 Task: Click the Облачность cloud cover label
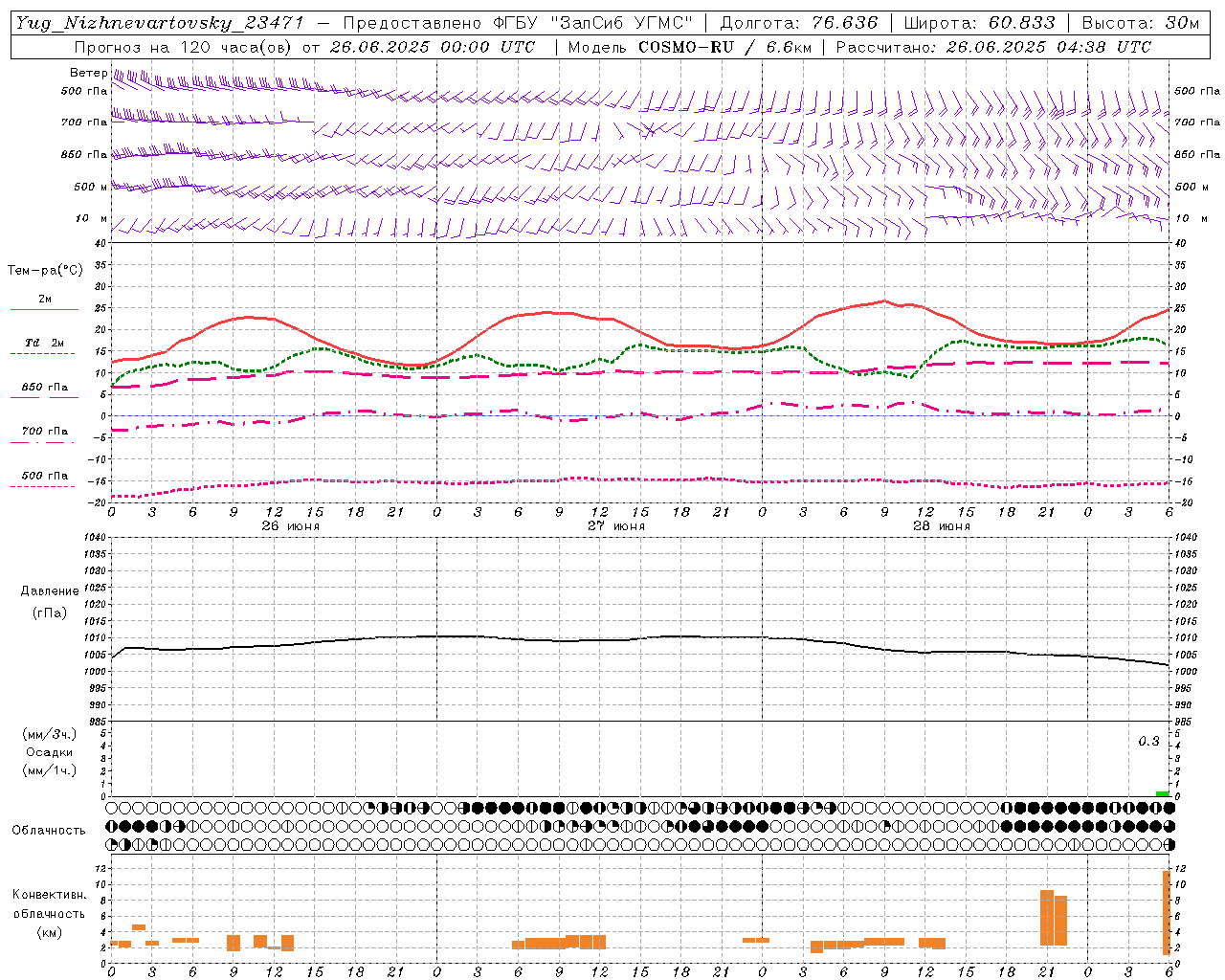pyautogui.click(x=49, y=830)
